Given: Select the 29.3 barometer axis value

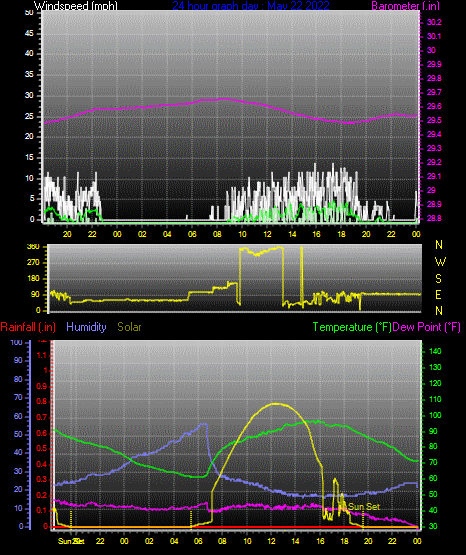Looking at the screenshot, I should tap(434, 148).
